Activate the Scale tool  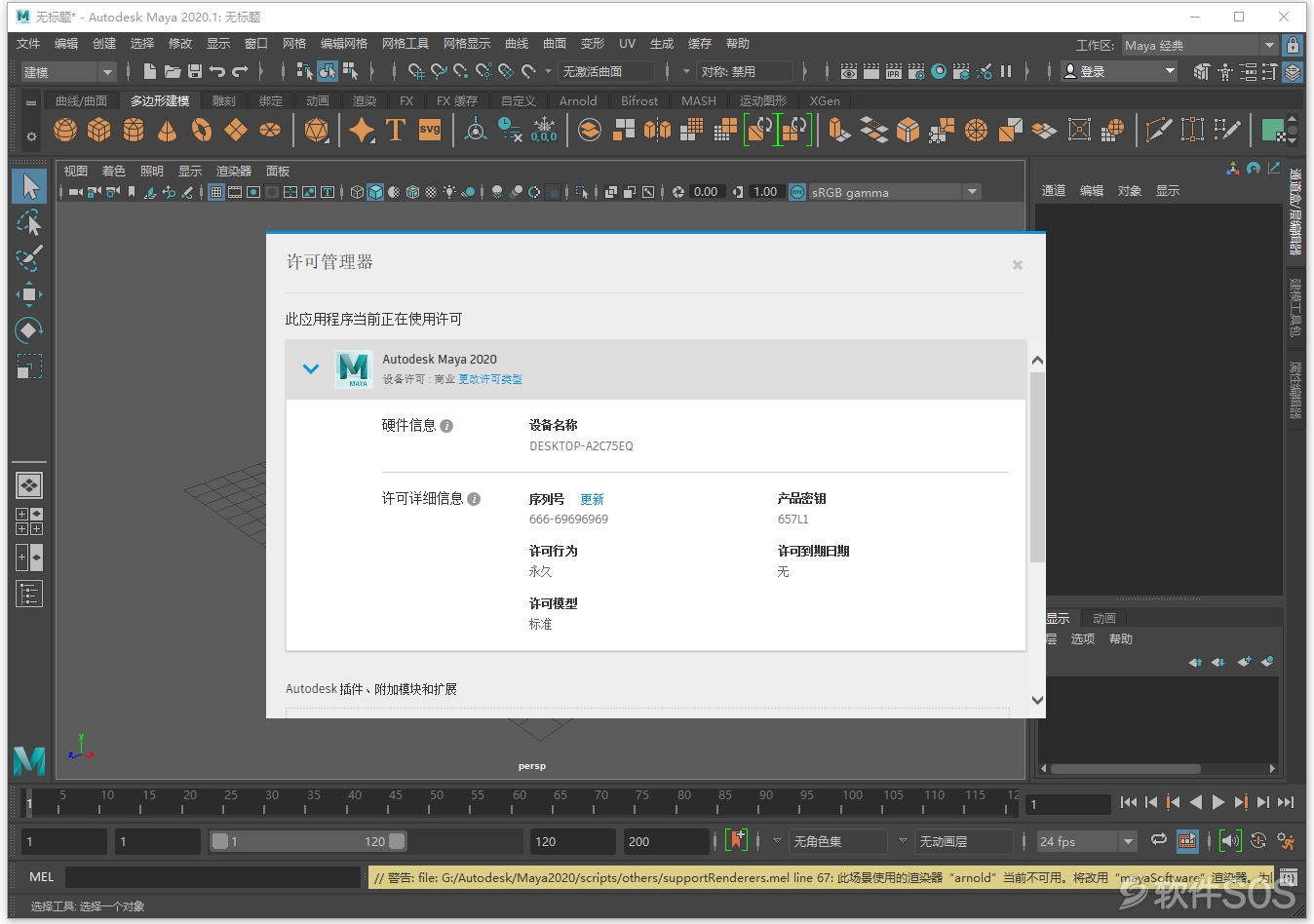point(29,366)
